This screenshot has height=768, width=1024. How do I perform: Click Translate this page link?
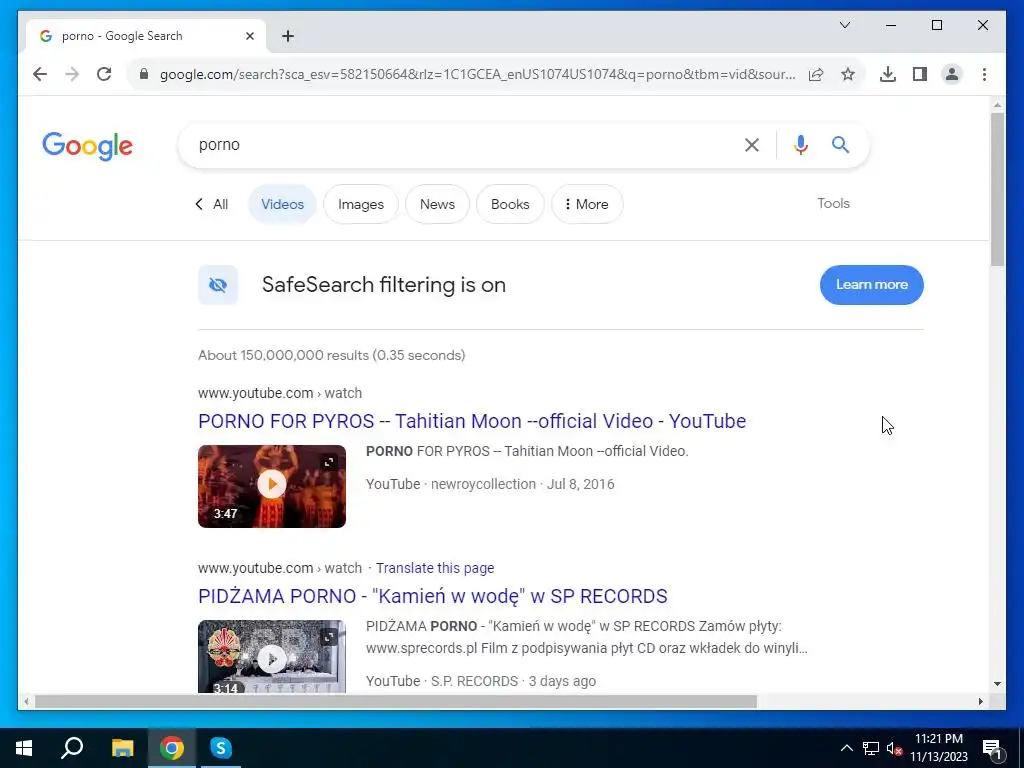pyautogui.click(x=435, y=568)
